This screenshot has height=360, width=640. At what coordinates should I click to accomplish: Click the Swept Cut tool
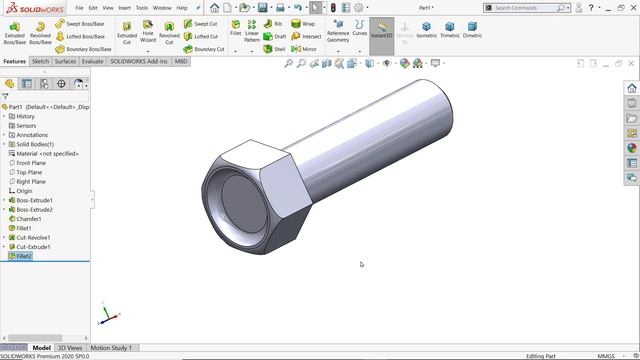pos(200,24)
